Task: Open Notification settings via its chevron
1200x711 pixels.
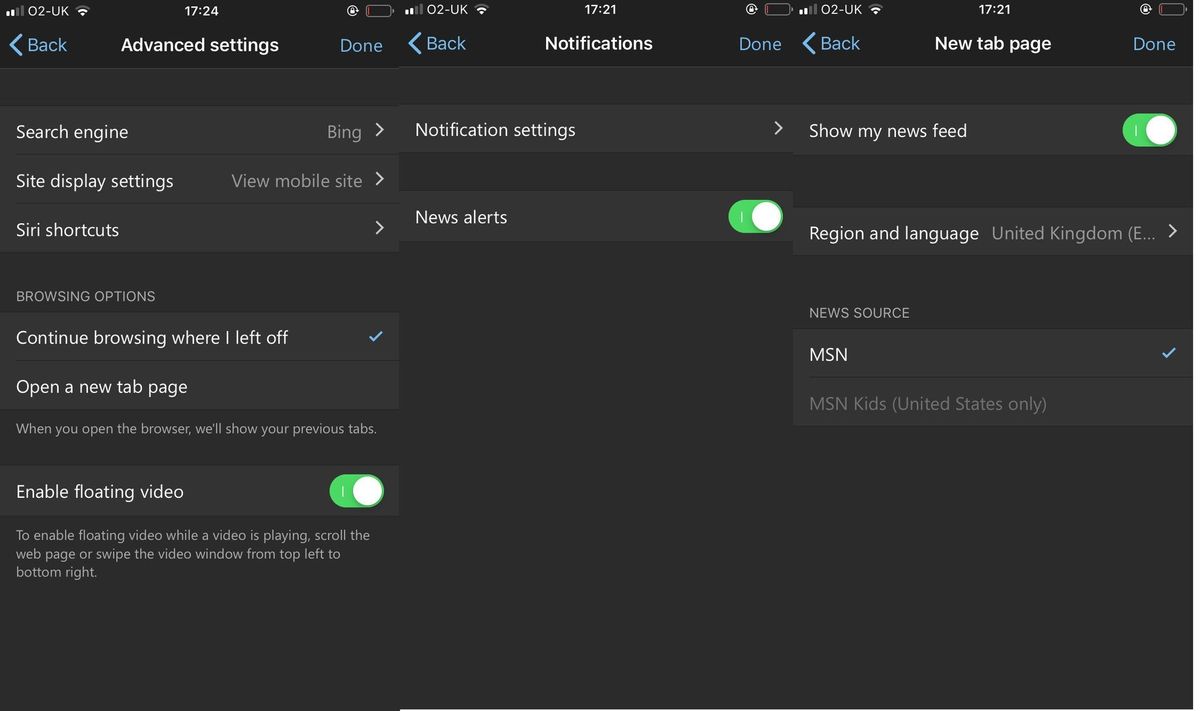Action: (x=778, y=128)
